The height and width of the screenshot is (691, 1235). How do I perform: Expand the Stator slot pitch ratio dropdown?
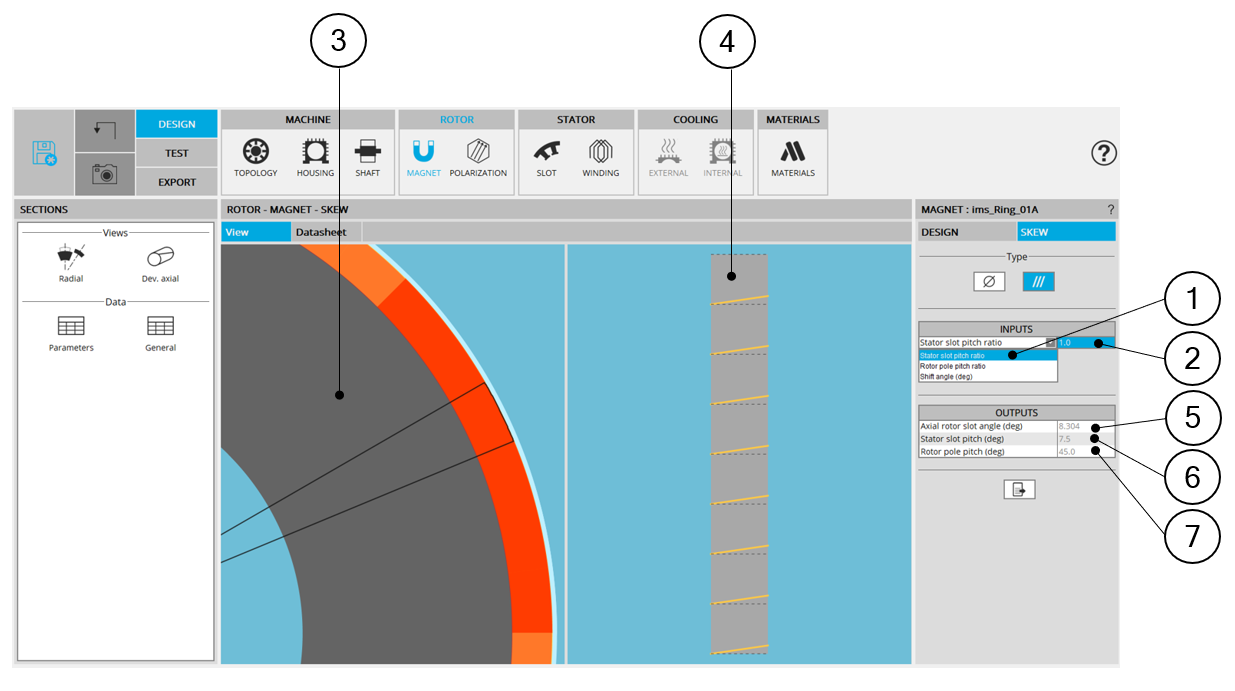pyautogui.click(x=1051, y=343)
